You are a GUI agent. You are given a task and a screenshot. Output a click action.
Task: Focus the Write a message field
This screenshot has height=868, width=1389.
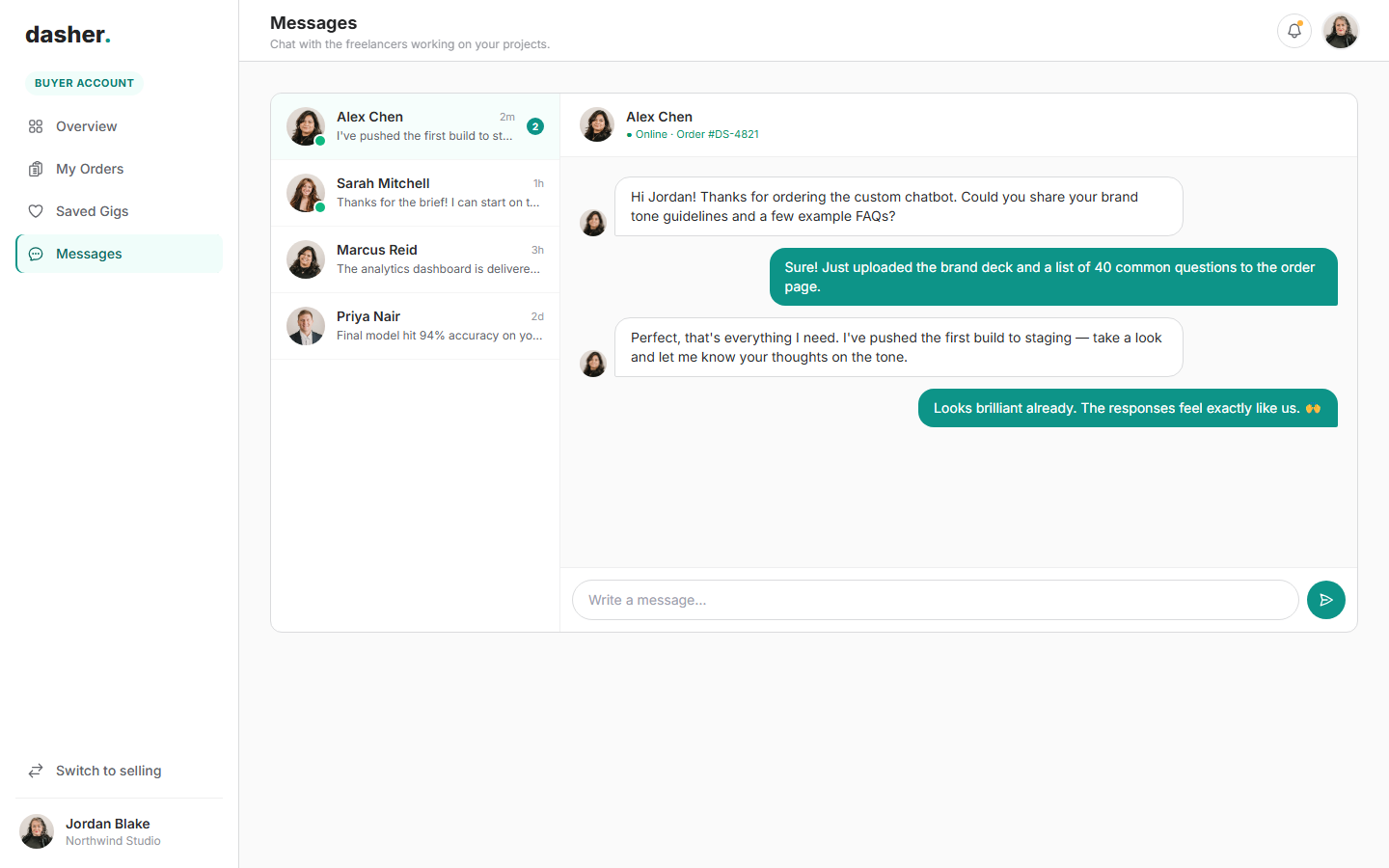click(x=936, y=600)
